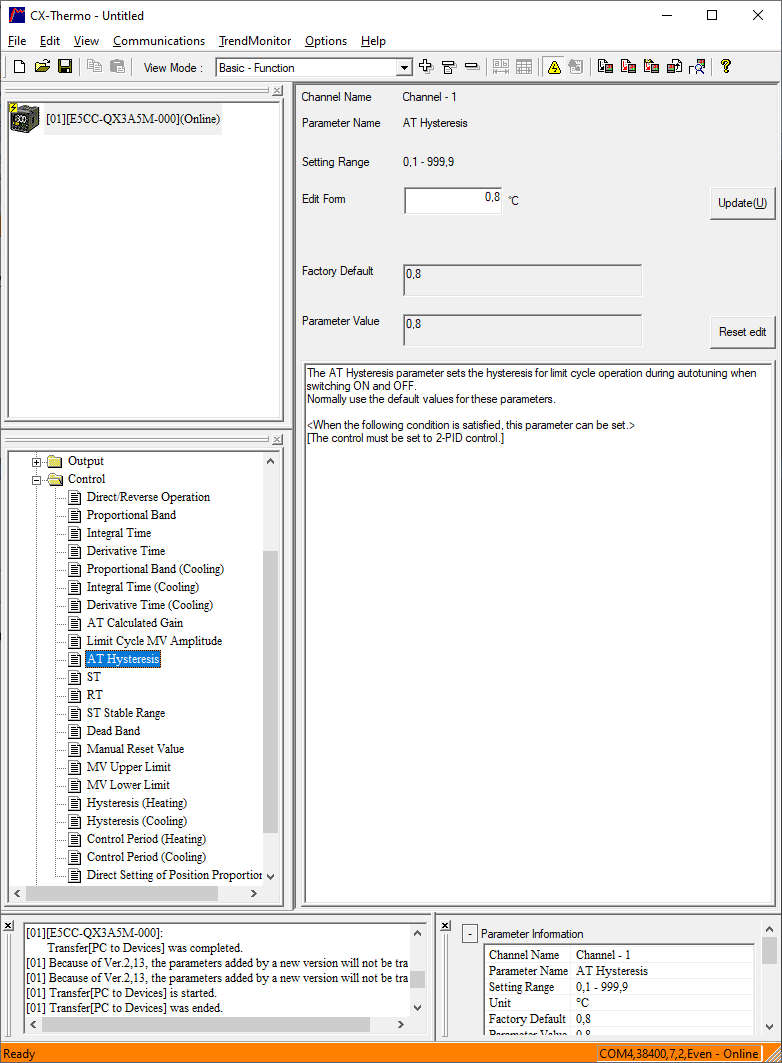Select Proportional Band (Cooling) parameter
The height and width of the screenshot is (1063, 782).
155,569
